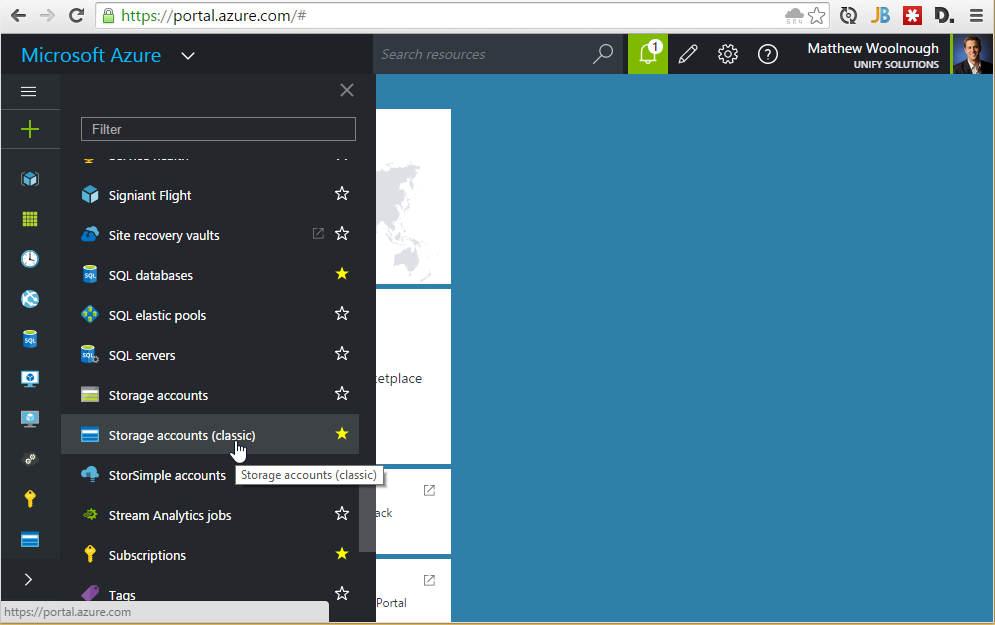Click the pencil edit dashboard icon
This screenshot has width=995, height=625.
coord(688,54)
